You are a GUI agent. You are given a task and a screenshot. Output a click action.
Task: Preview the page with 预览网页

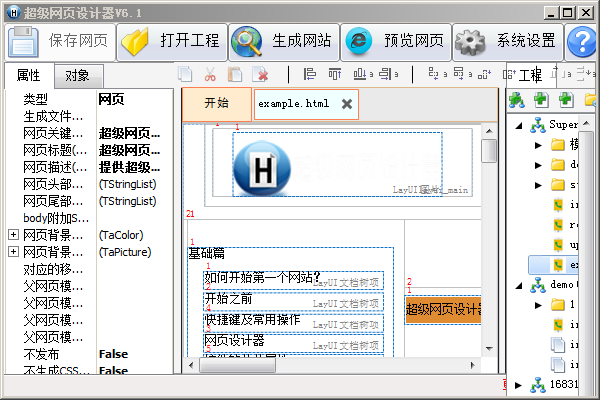396,41
